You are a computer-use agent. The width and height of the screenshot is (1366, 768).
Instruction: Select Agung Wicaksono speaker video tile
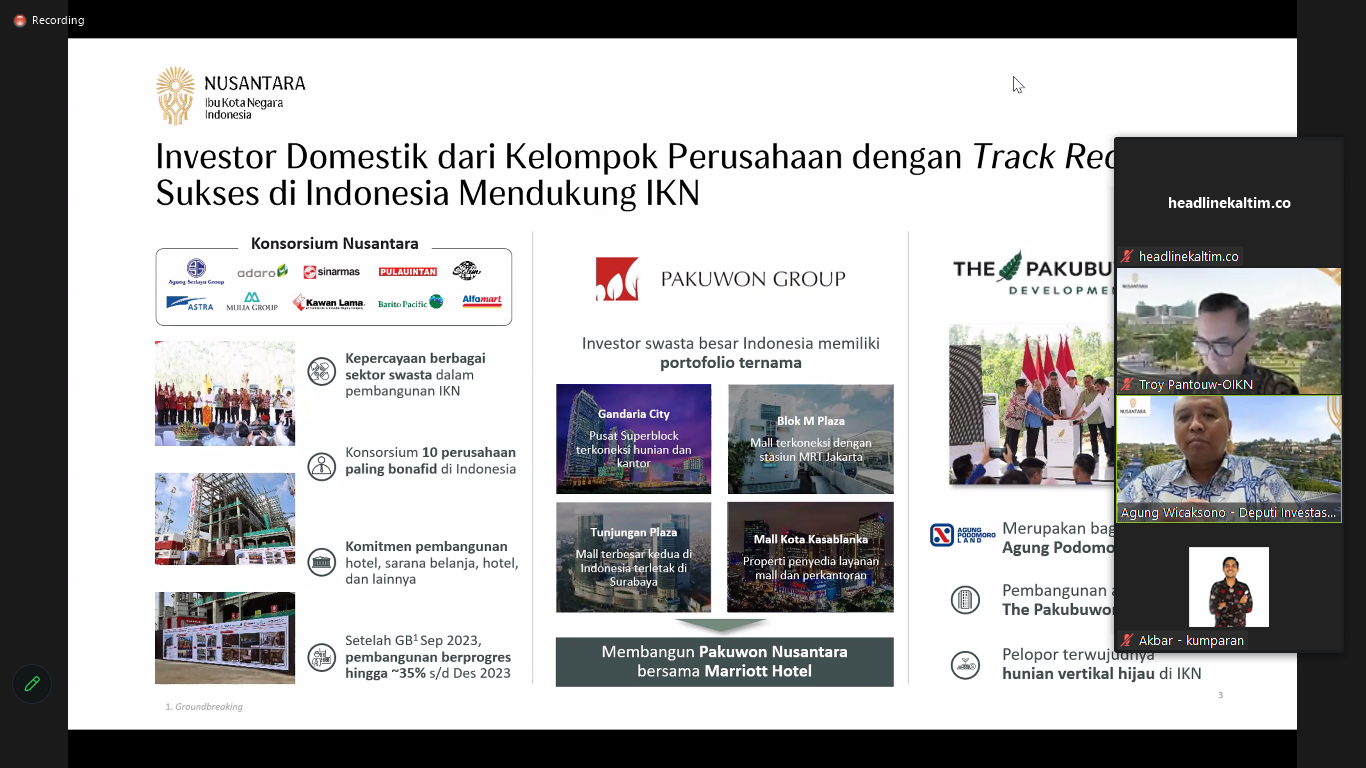1228,458
